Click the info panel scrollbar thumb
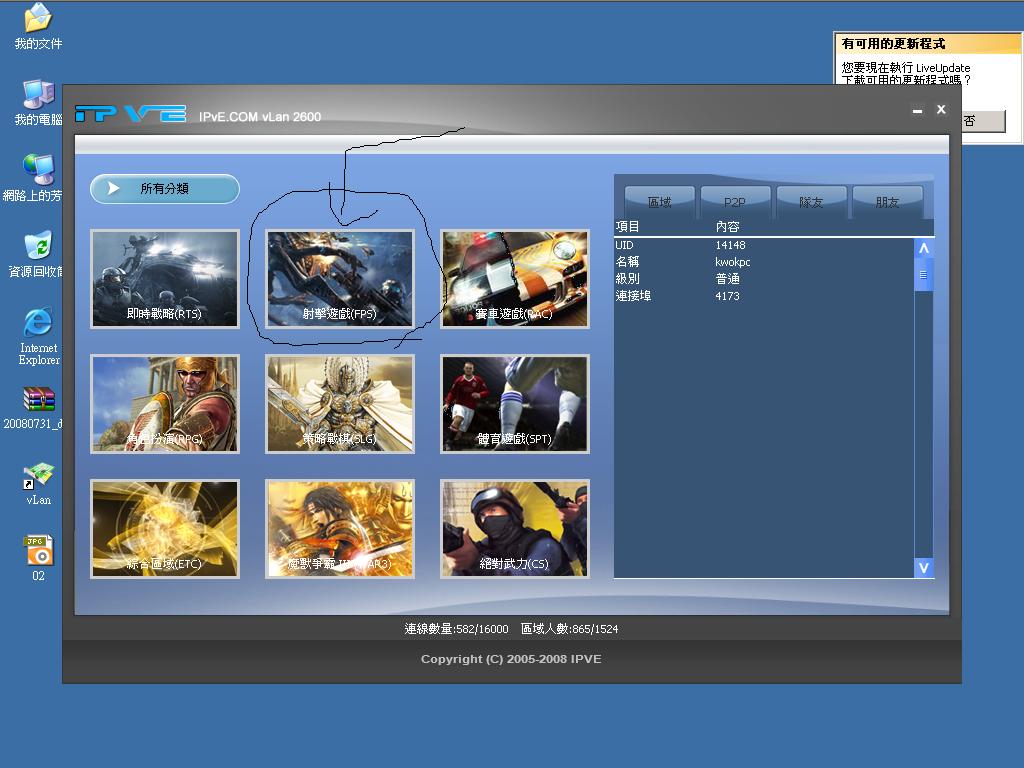The height and width of the screenshot is (768, 1024). (x=923, y=275)
